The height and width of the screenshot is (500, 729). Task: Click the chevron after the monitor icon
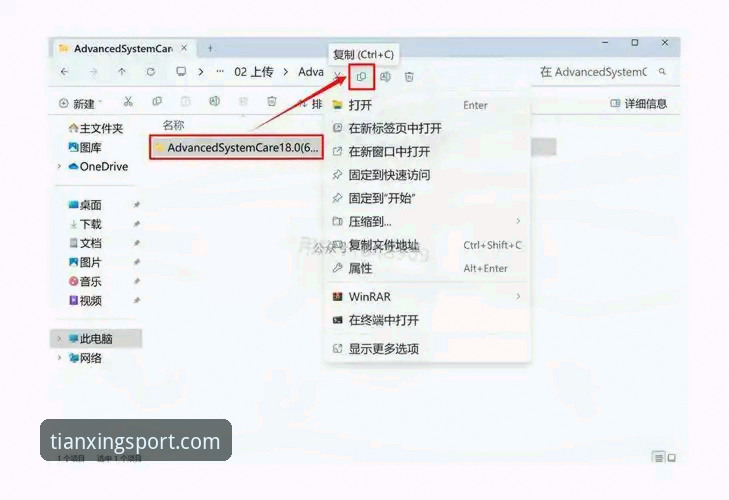coord(201,72)
